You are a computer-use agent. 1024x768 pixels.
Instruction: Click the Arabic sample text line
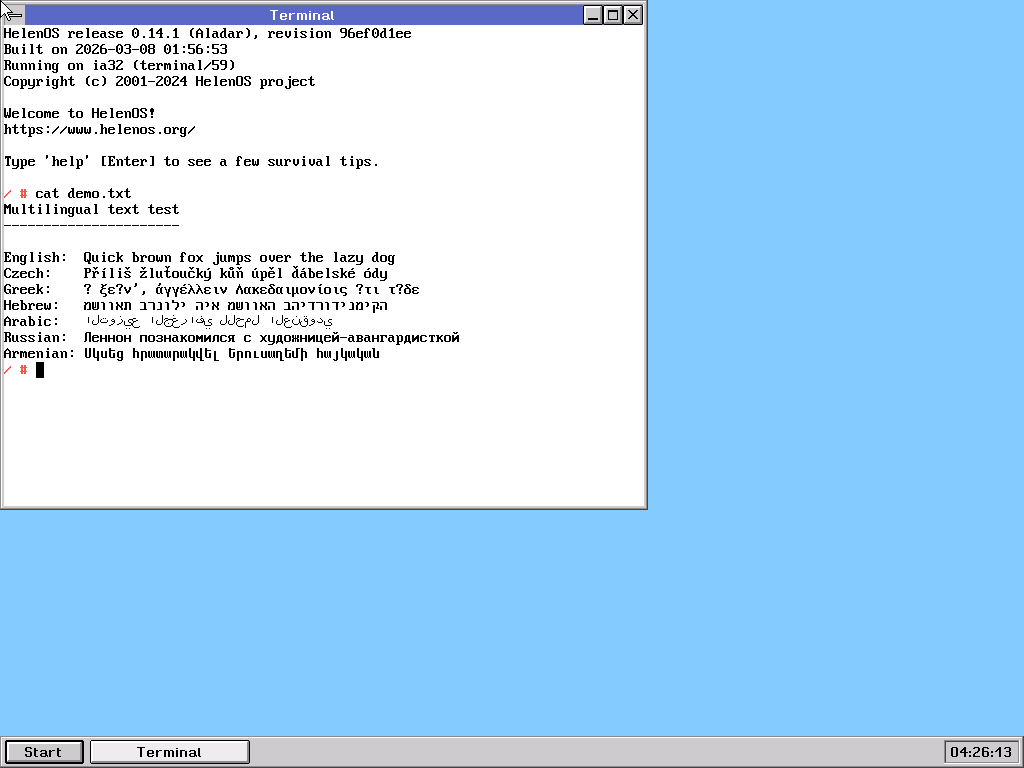pyautogui.click(x=210, y=322)
